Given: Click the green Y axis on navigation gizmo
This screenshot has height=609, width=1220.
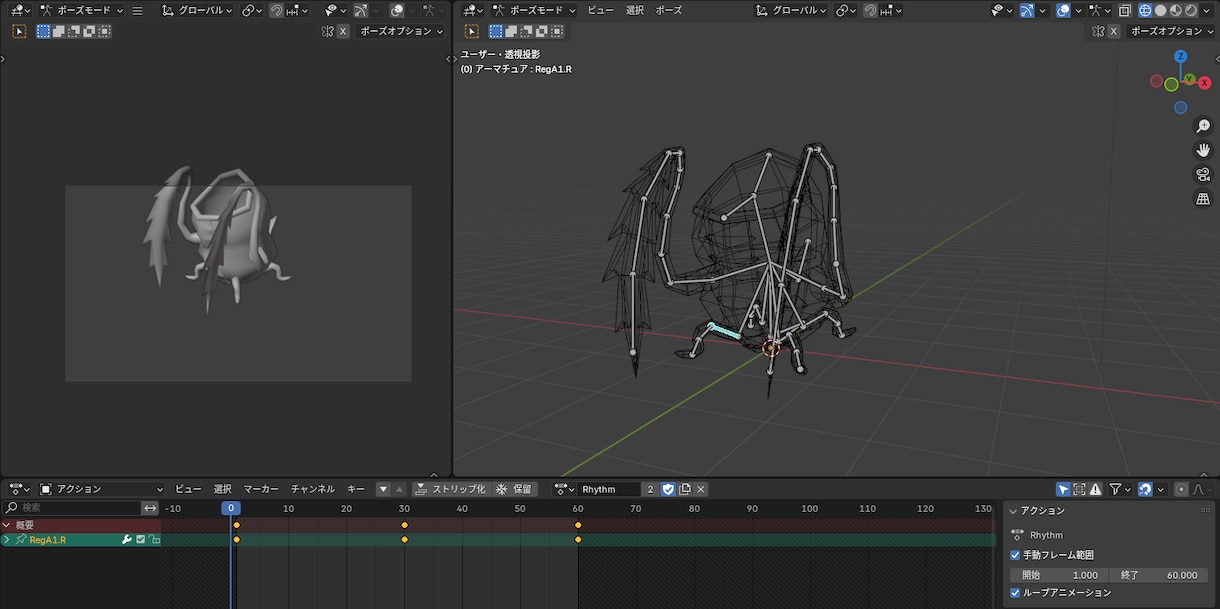Looking at the screenshot, I should point(1190,79).
